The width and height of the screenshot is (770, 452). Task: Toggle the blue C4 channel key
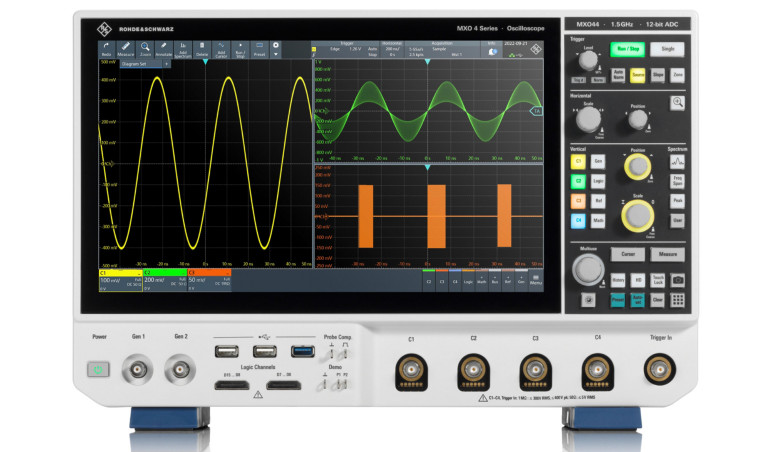pyautogui.click(x=578, y=221)
